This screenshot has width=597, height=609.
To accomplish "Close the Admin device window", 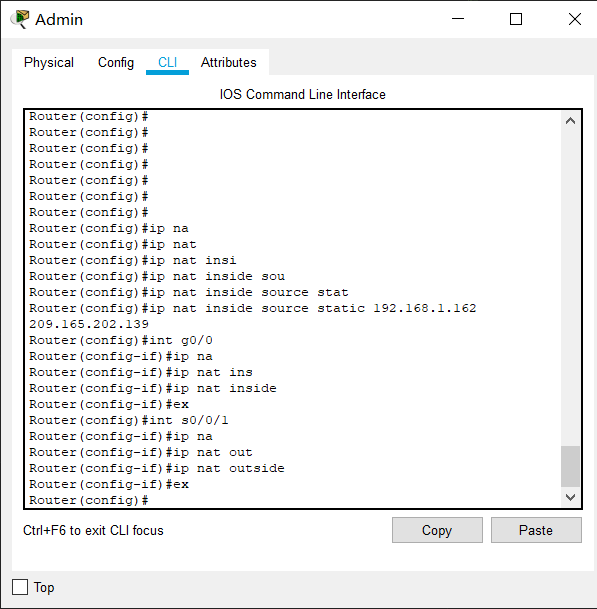I will pos(574,19).
